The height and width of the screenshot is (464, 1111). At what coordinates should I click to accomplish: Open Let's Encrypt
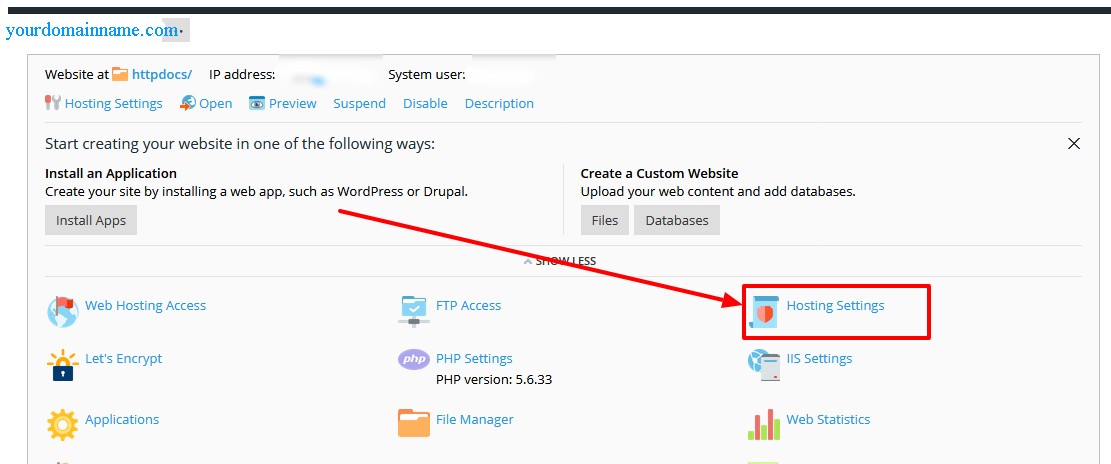pos(123,358)
